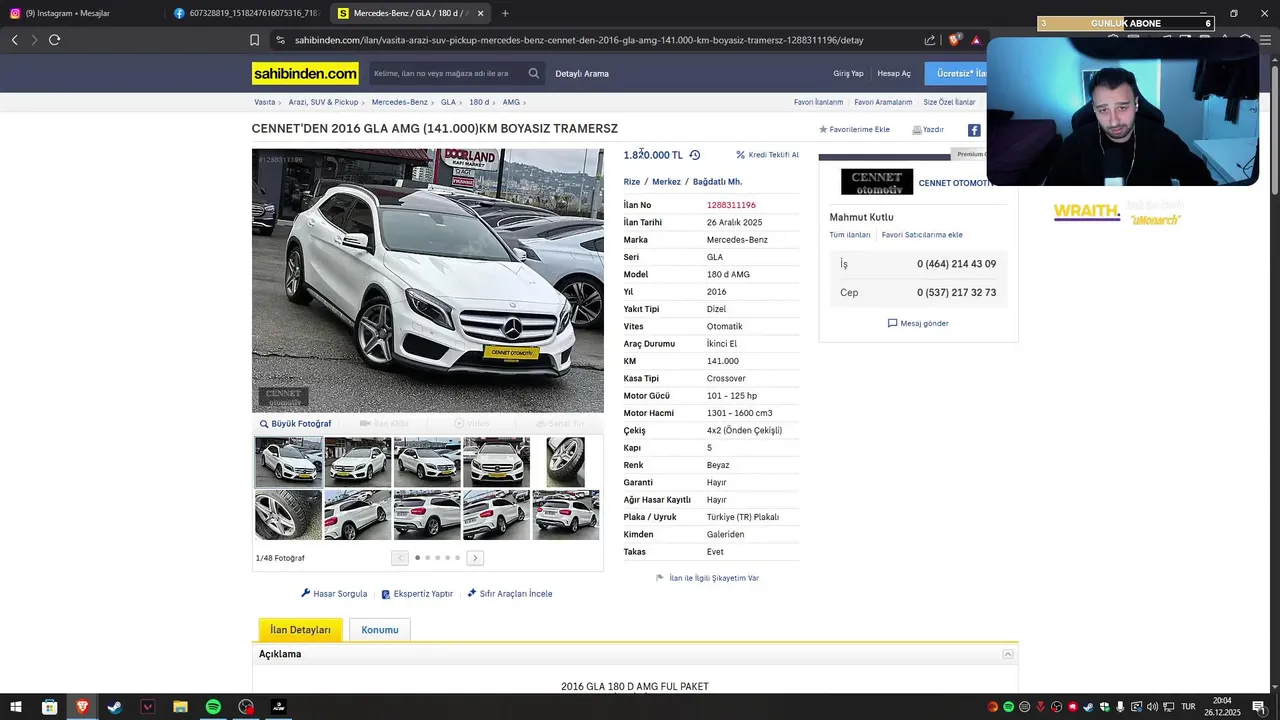This screenshot has height=720, width=1280.
Task: Open seller's Tüm ilanları link
Action: 850,235
